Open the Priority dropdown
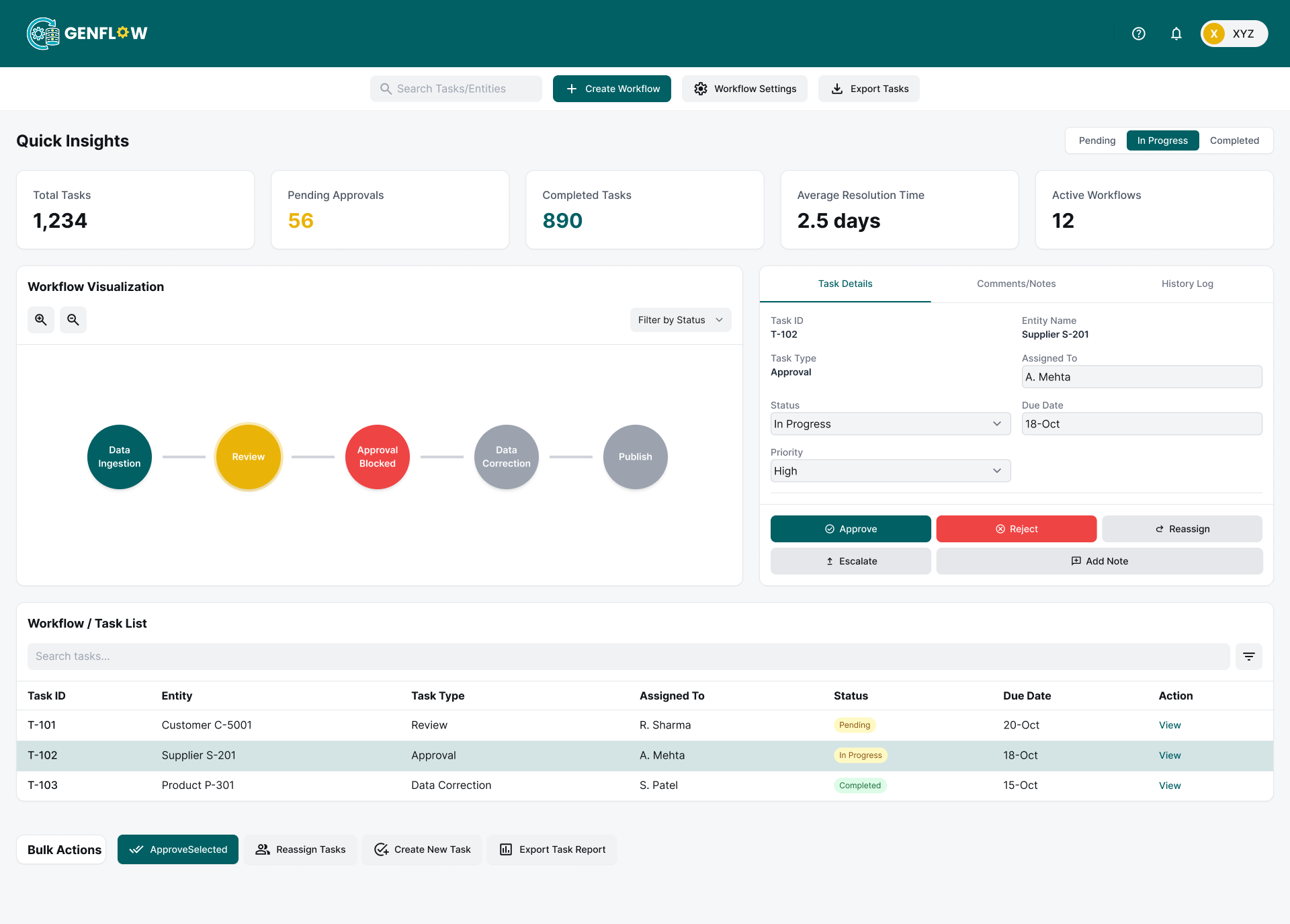Viewport: 1290px width, 924px height. coord(890,471)
